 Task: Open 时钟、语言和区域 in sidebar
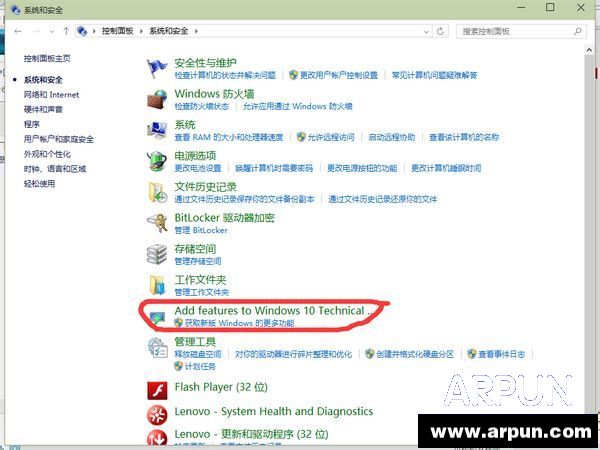coord(55,169)
